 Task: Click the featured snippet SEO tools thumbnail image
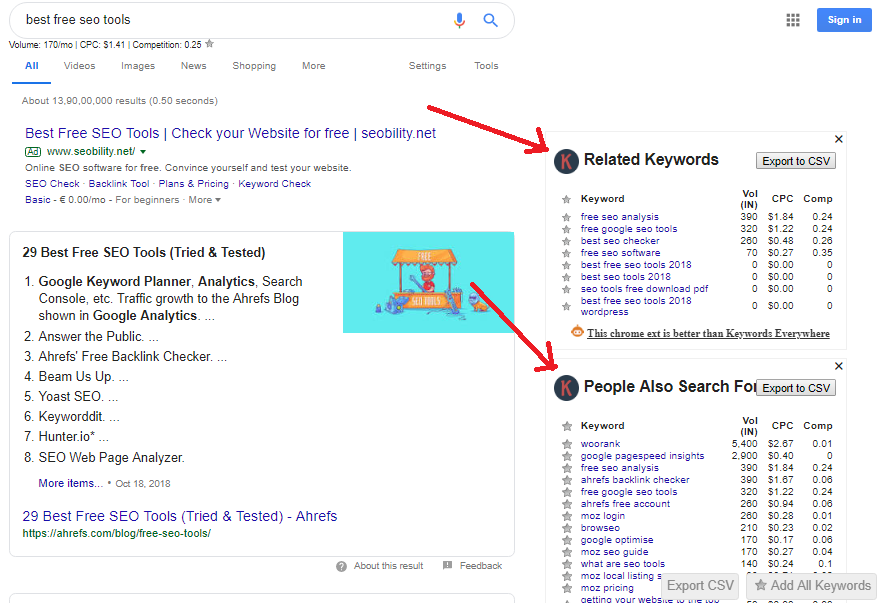pos(428,282)
